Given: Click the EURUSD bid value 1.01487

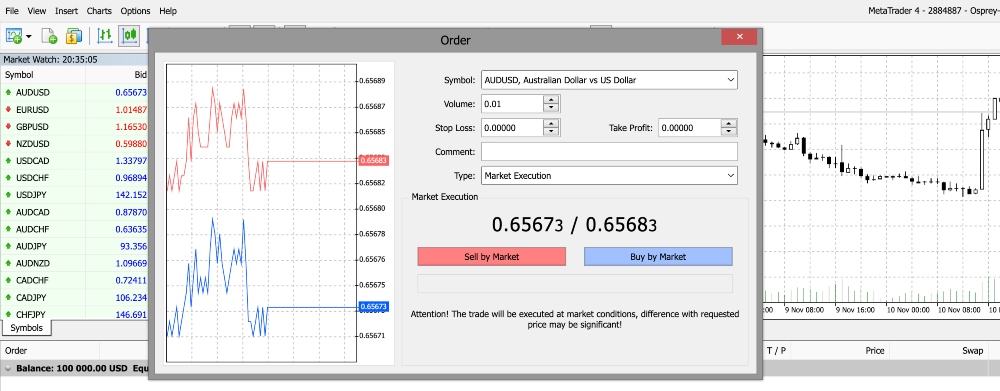Looking at the screenshot, I should 131,110.
